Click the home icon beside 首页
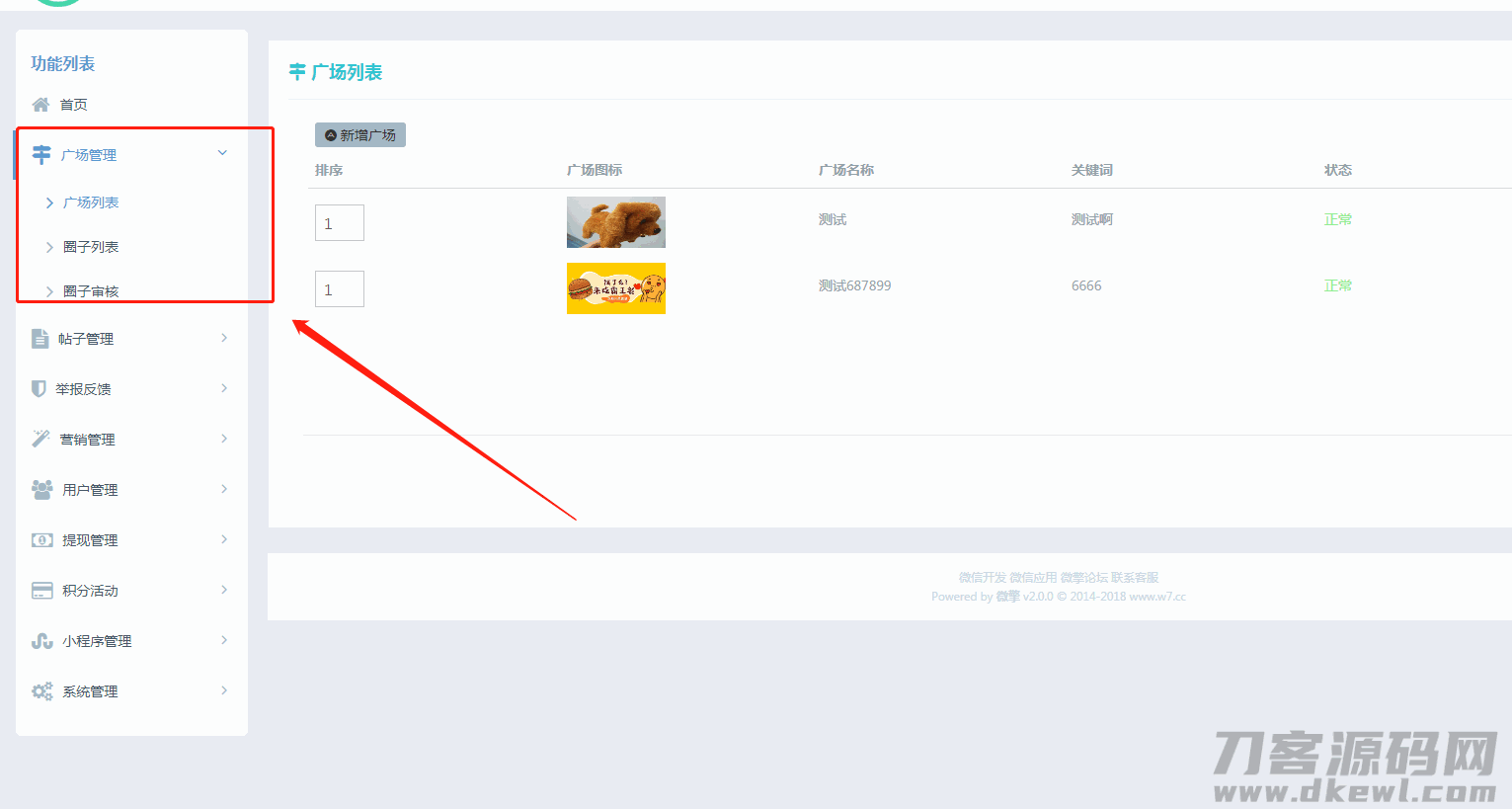 [x=40, y=105]
